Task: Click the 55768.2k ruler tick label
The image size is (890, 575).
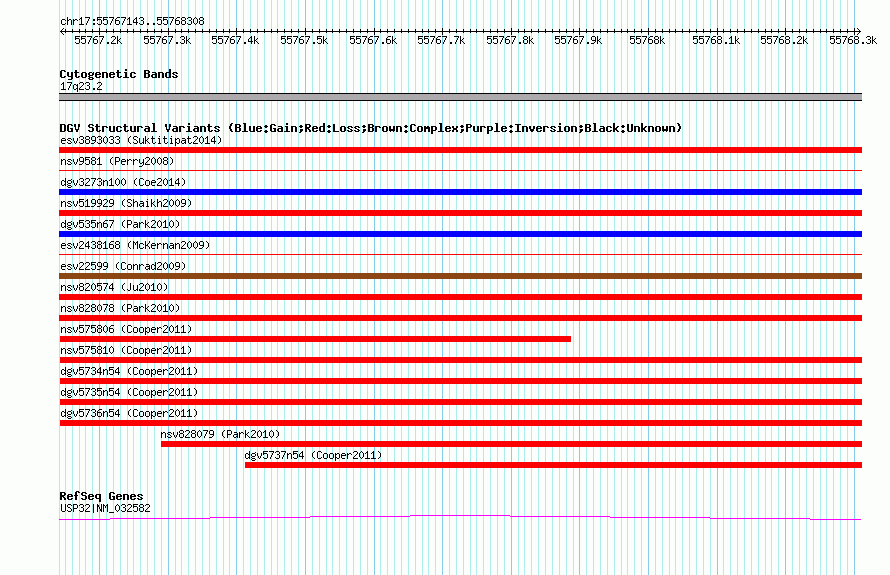Action: (784, 40)
